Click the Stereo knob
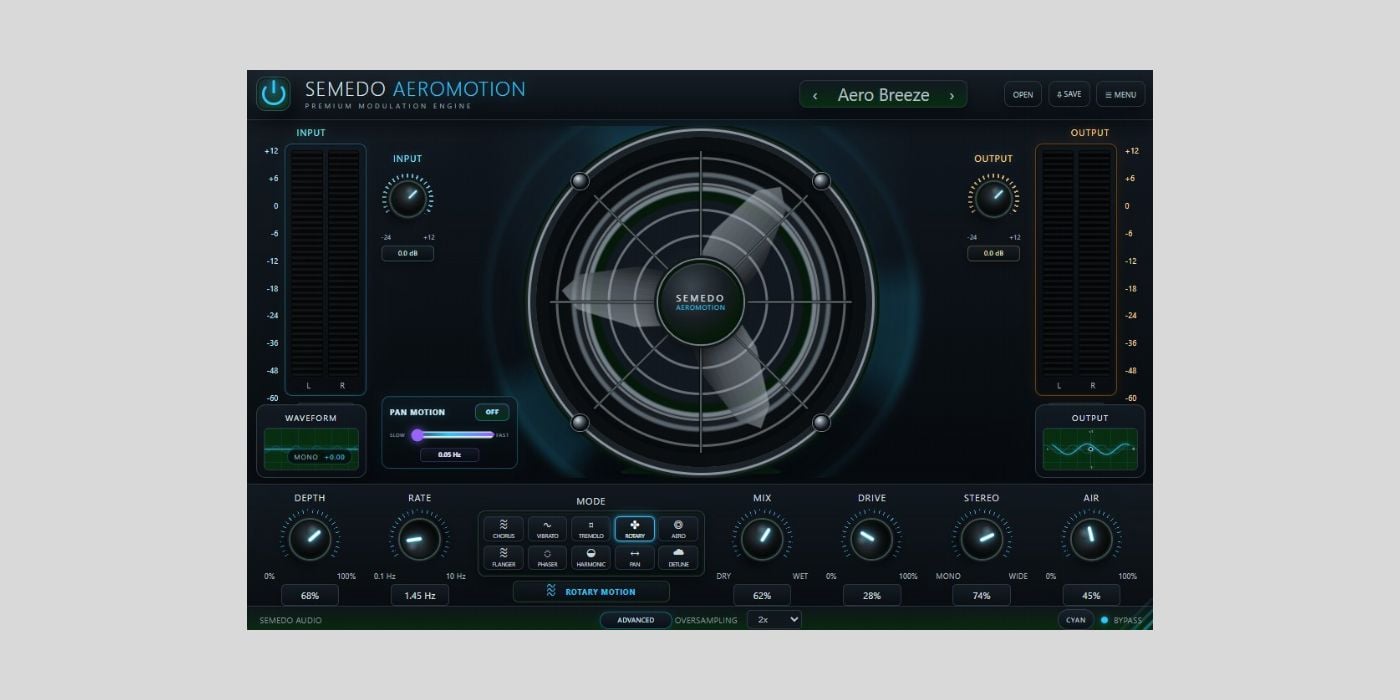 click(981, 539)
